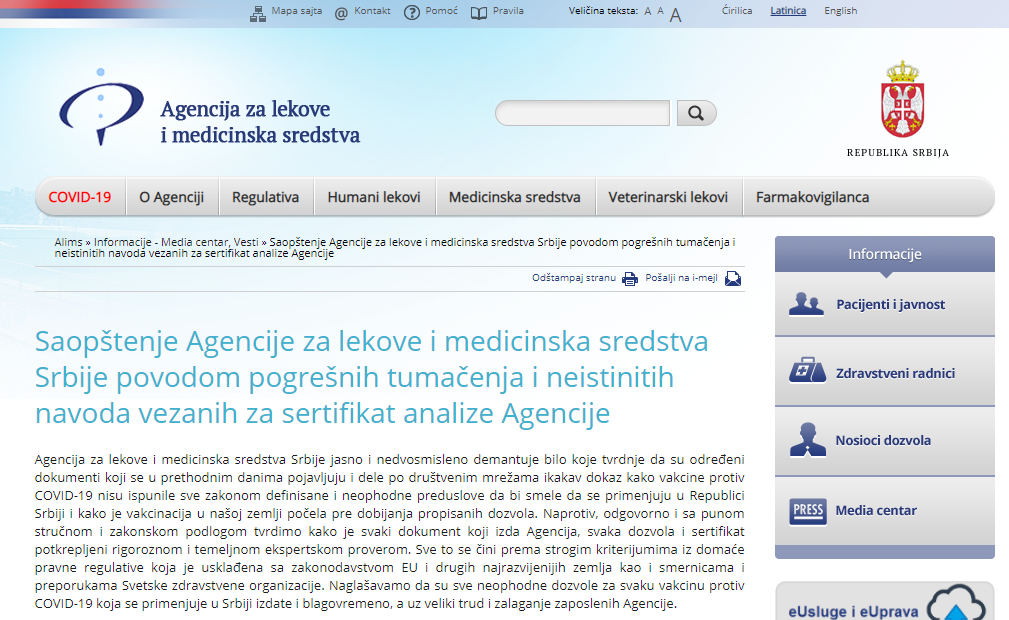The image size is (1009, 620).
Task: Click the magnifier search button
Action: (696, 113)
